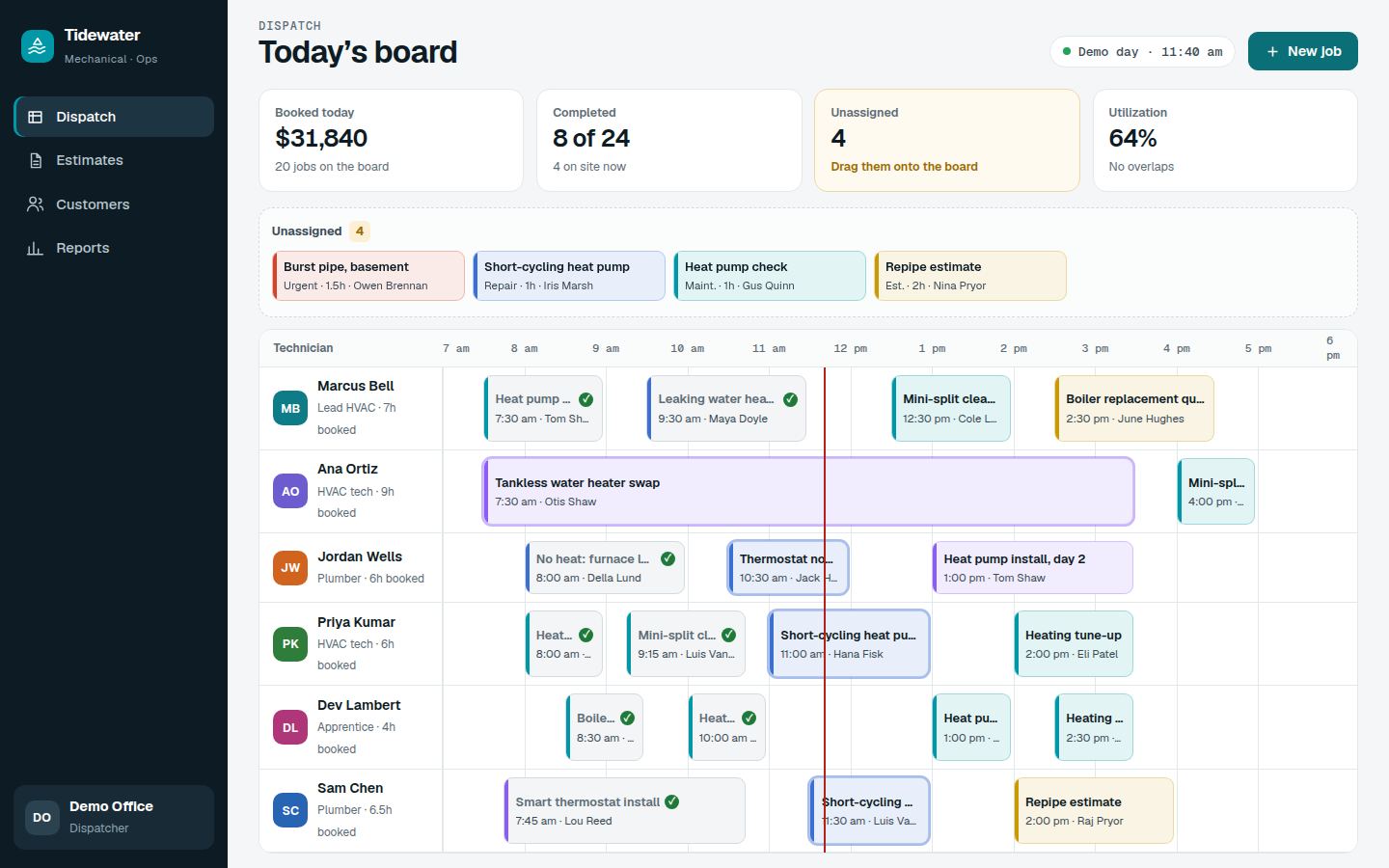The height and width of the screenshot is (868, 1389).
Task: Click the Demo day 11:40 am status pill
Action: [x=1142, y=52]
